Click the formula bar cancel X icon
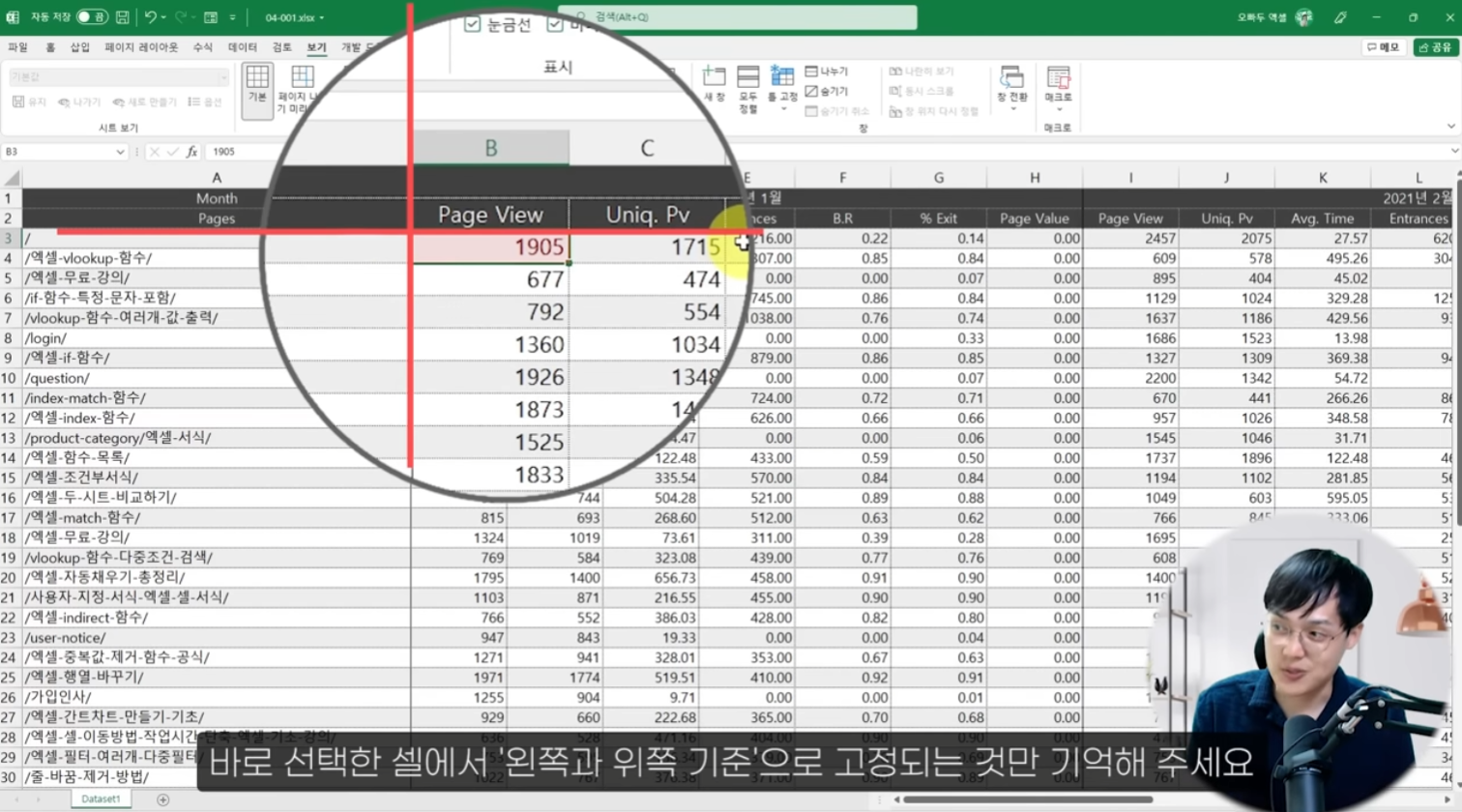This screenshot has height=812, width=1462. pos(154,152)
